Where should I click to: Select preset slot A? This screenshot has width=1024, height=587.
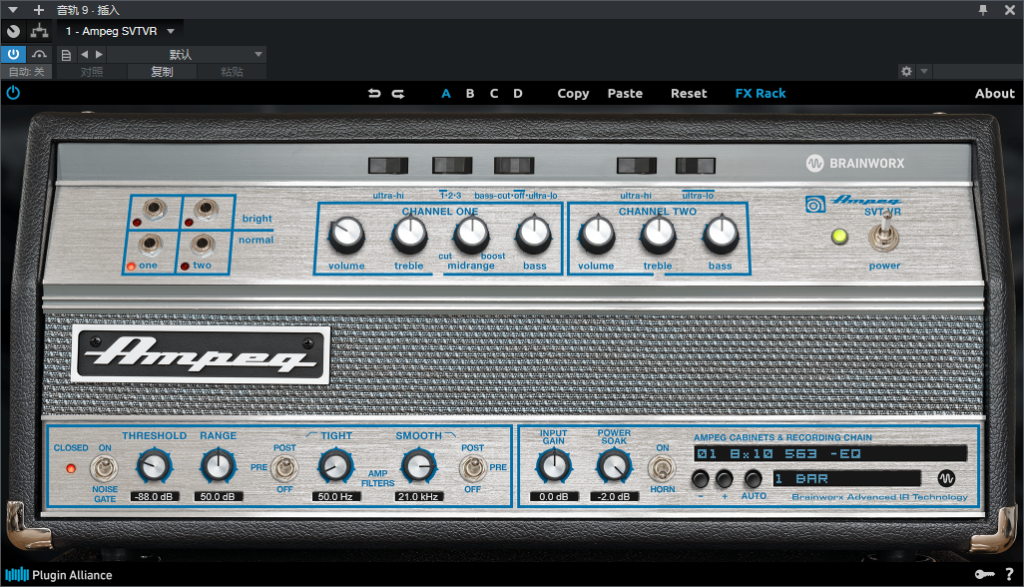(446, 93)
